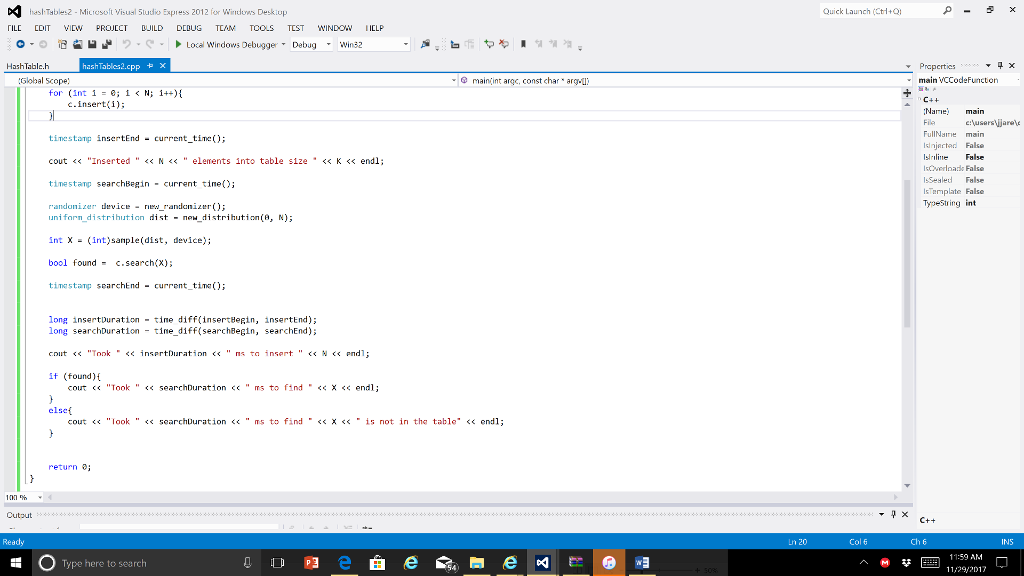Start Local Windows Debugger with play icon
The width and height of the screenshot is (1024, 576).
click(x=178, y=44)
